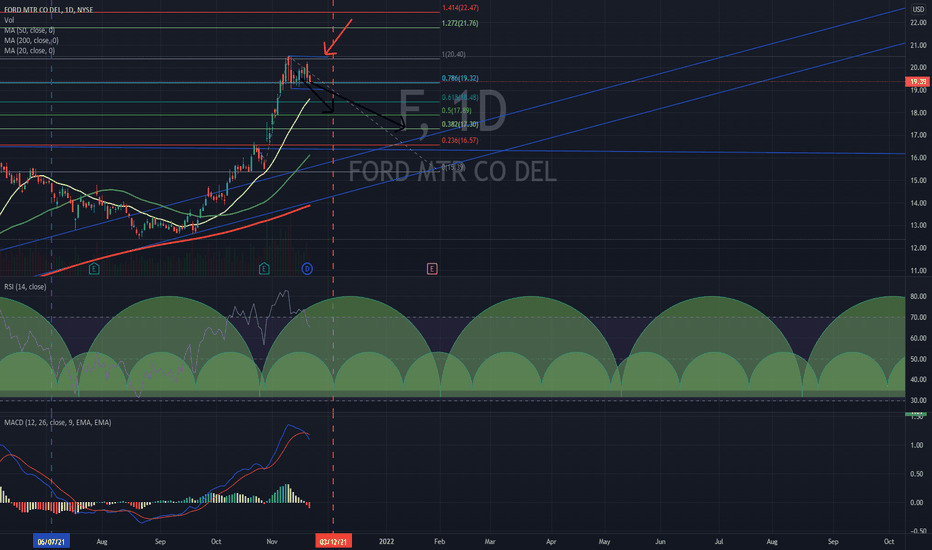This screenshot has width=932, height=550.
Task: Select the MA (200, close, 0) legend
Action: click(31, 40)
